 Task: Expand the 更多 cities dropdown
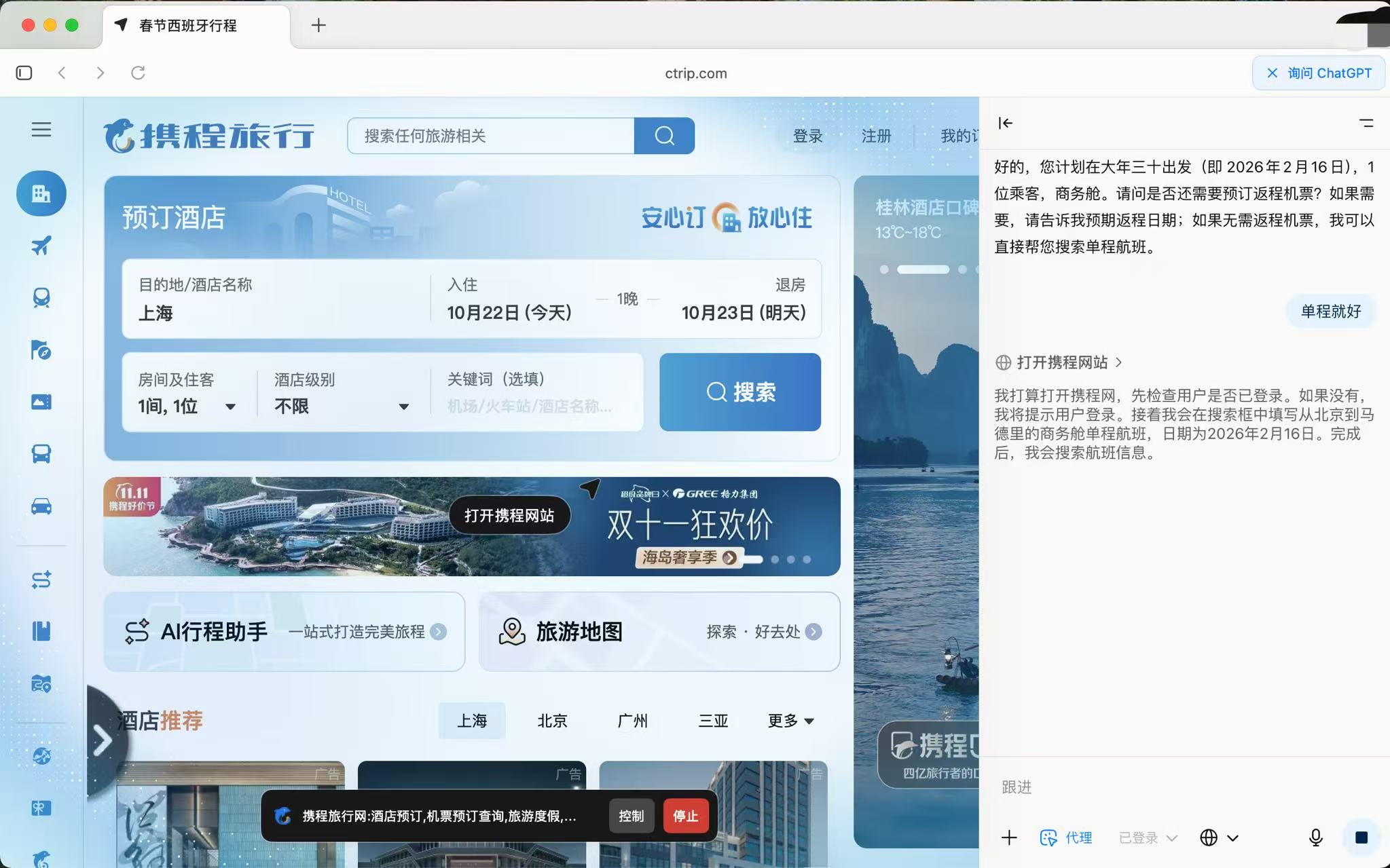tap(790, 721)
